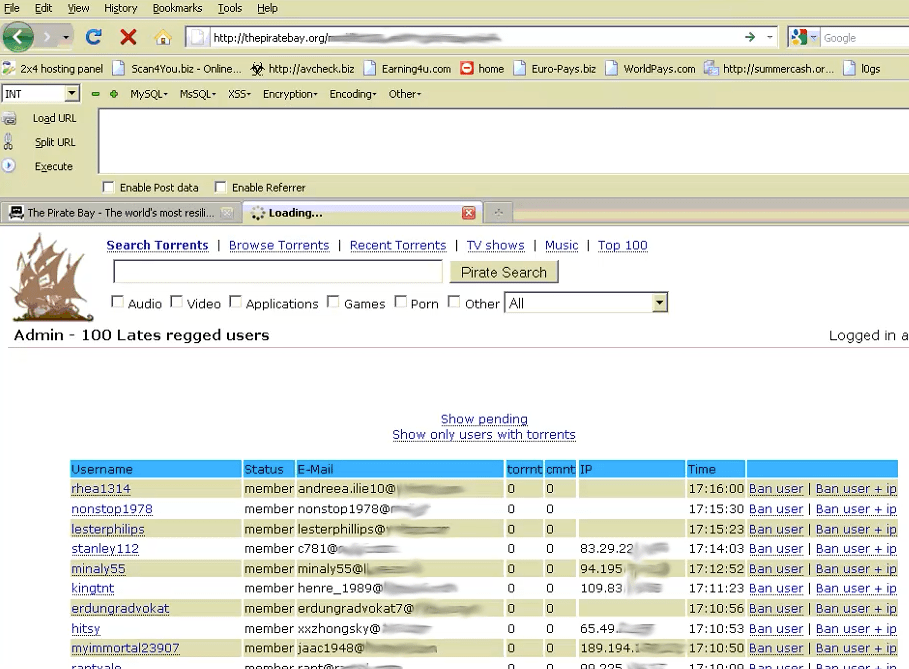Click inside the torrent search input field
This screenshot has height=669, width=909.
tap(278, 271)
